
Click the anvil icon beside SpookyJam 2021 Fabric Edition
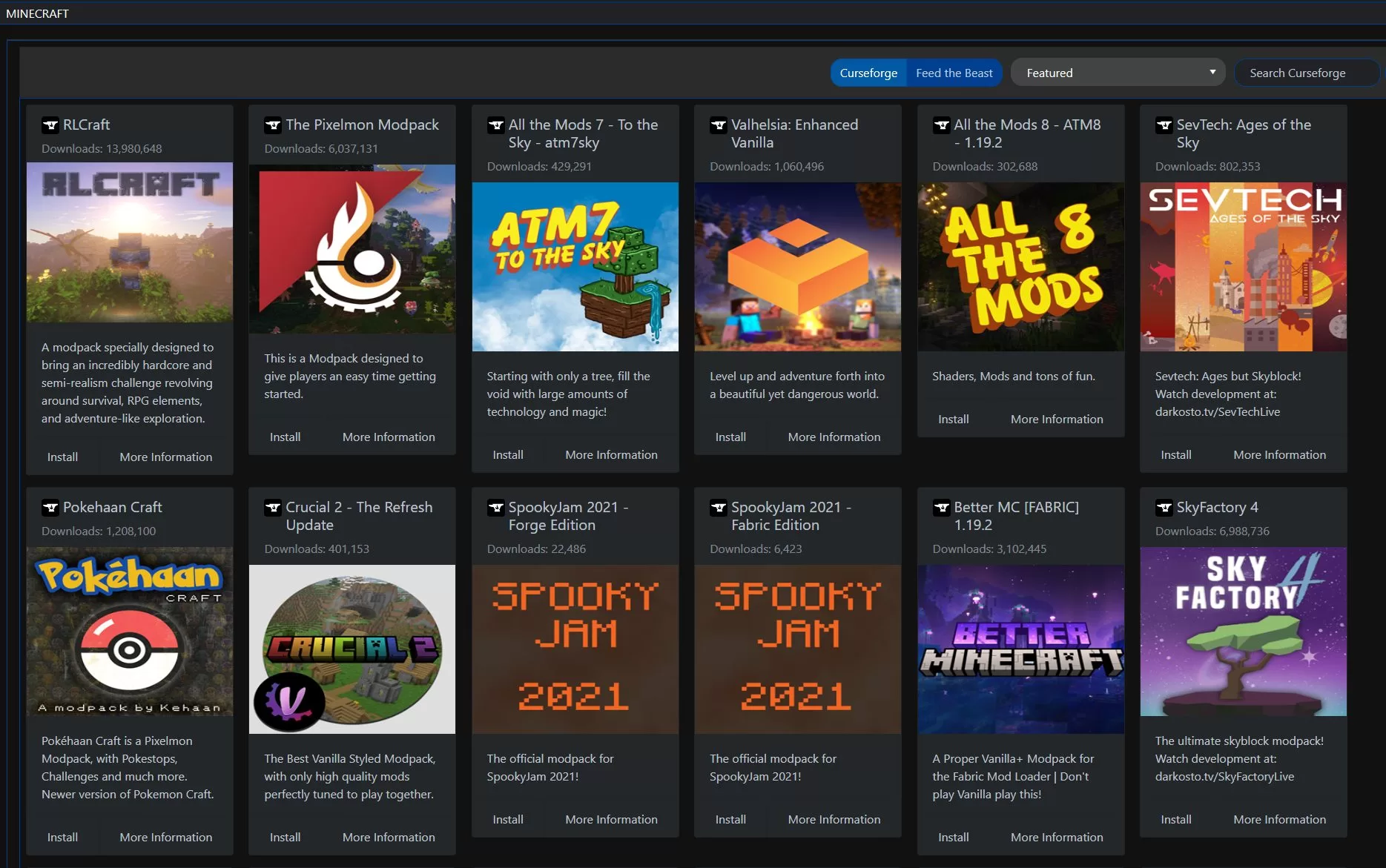pos(718,508)
